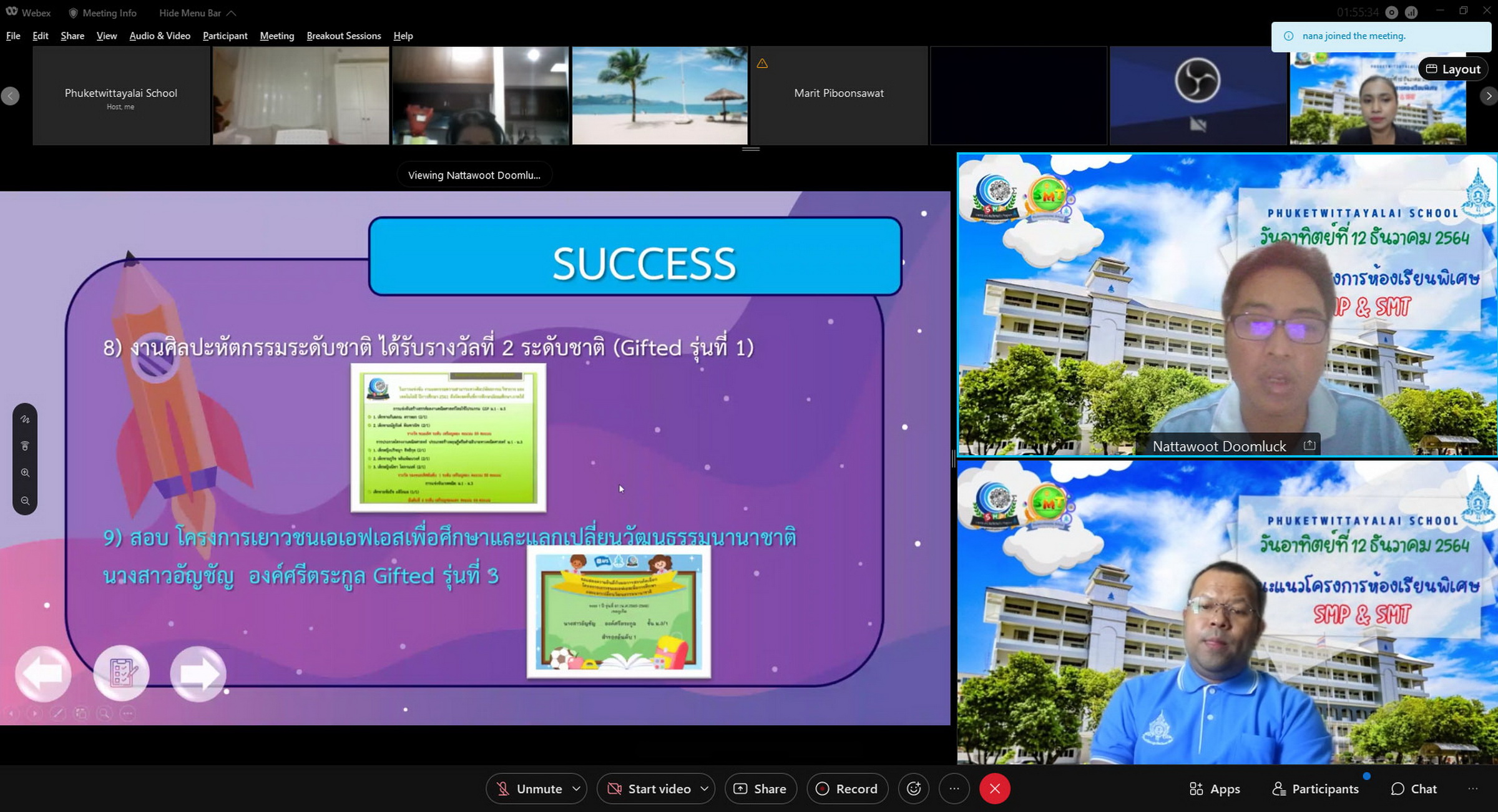Unmute the microphone
This screenshot has width=1498, height=812.
pyautogui.click(x=529, y=789)
